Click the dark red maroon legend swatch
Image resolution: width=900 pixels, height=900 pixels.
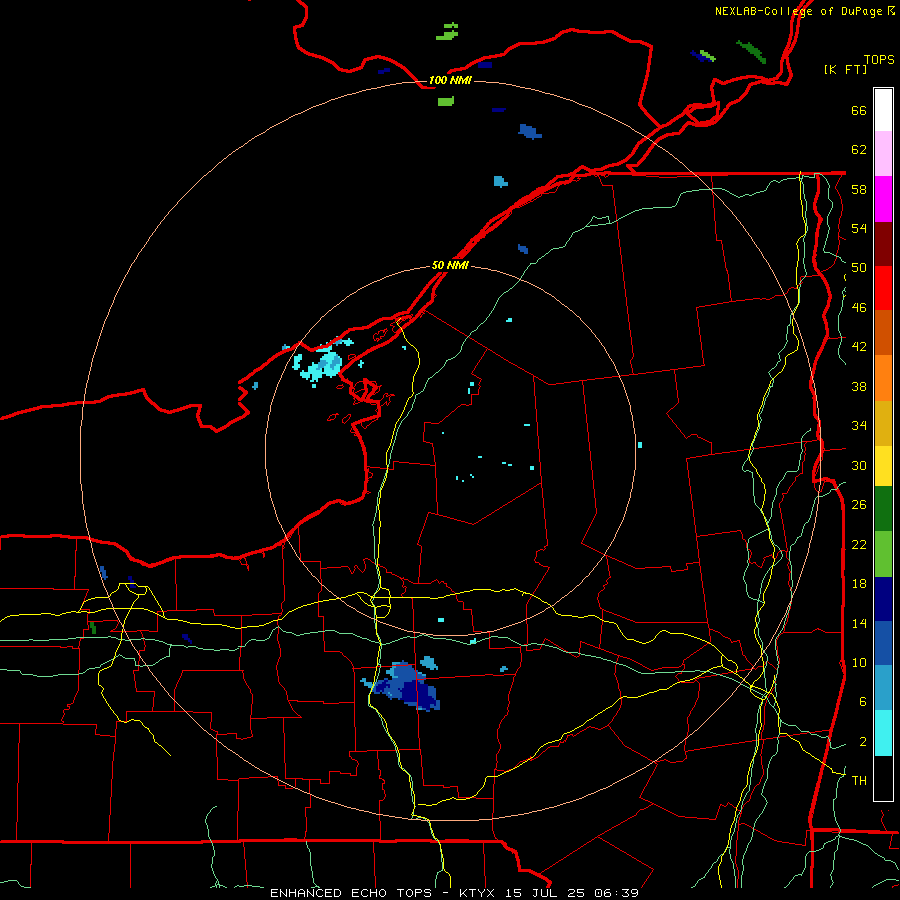point(883,244)
